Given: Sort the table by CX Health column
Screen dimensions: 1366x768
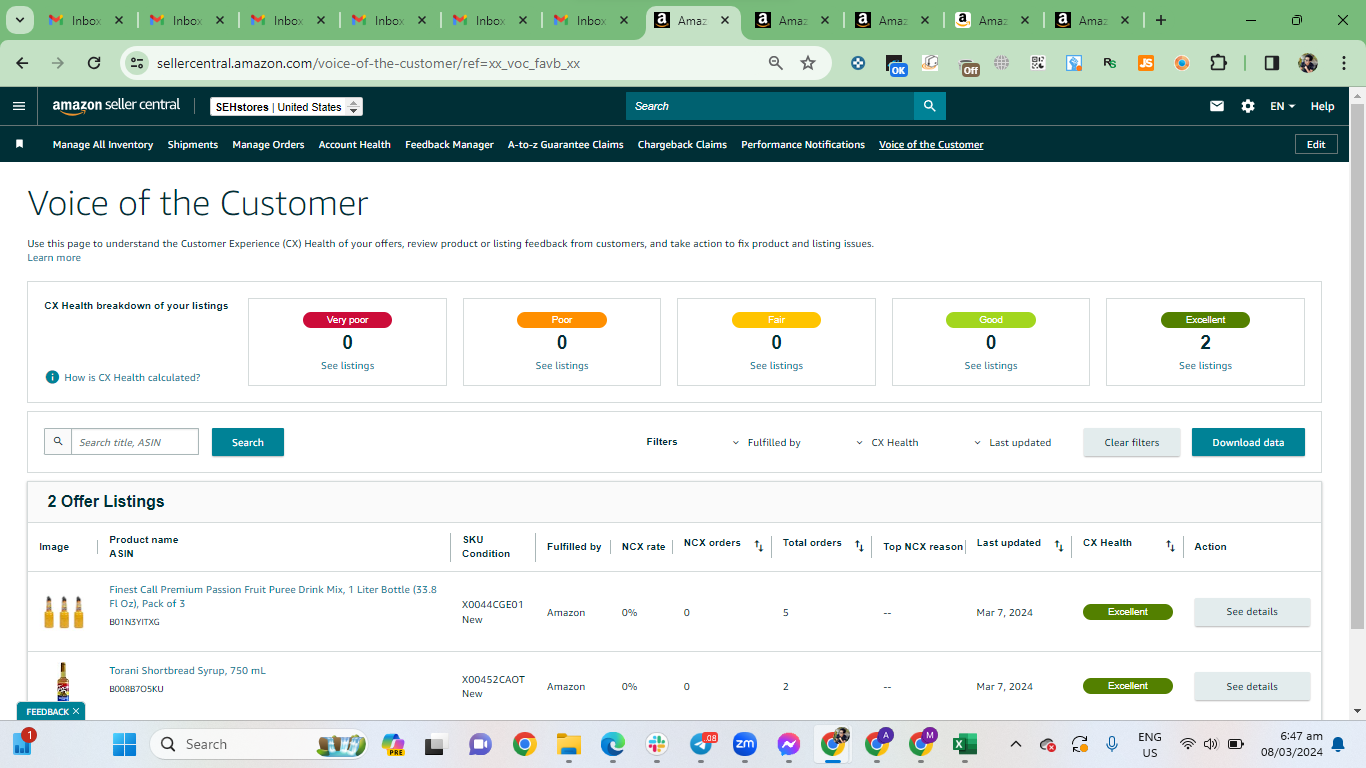Looking at the screenshot, I should [x=1170, y=546].
